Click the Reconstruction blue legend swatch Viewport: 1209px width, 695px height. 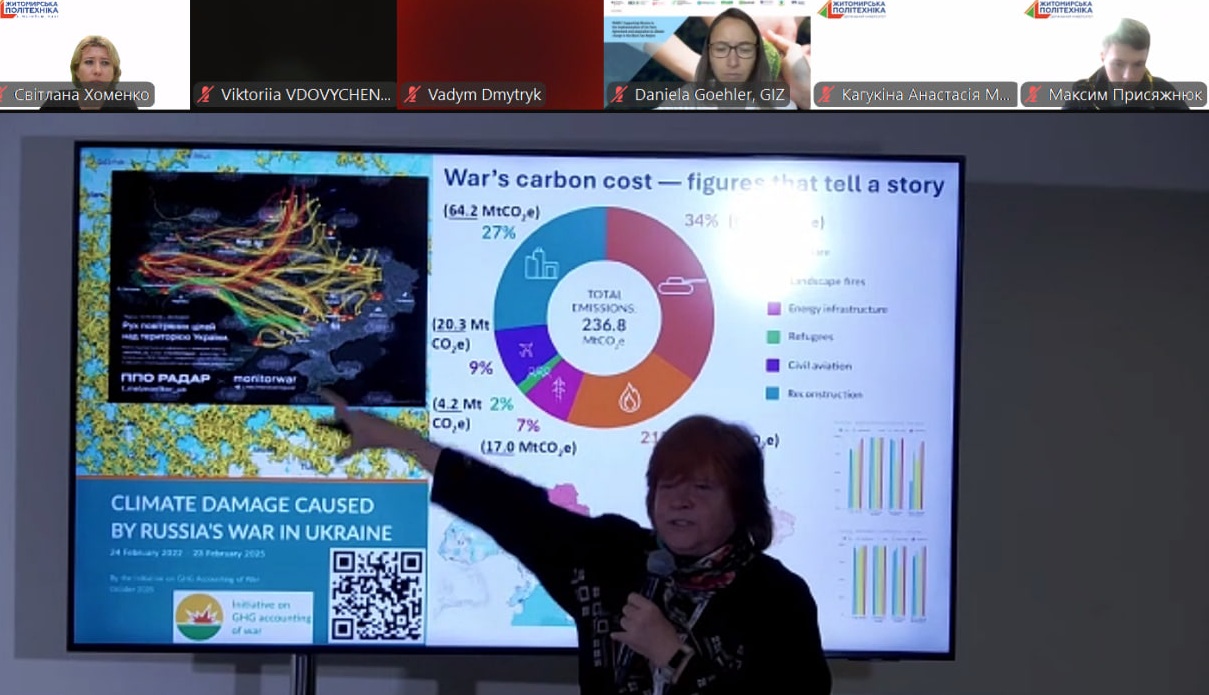point(773,394)
